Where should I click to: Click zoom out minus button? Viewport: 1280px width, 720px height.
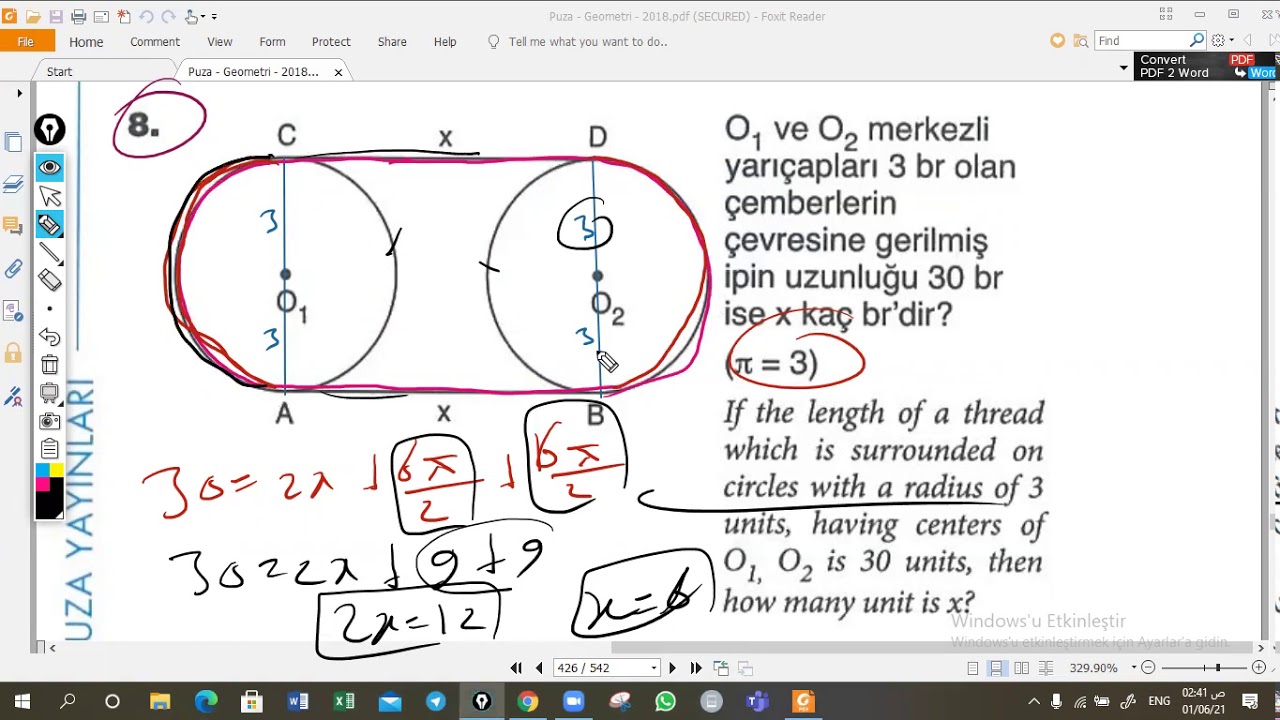[x=1148, y=668]
